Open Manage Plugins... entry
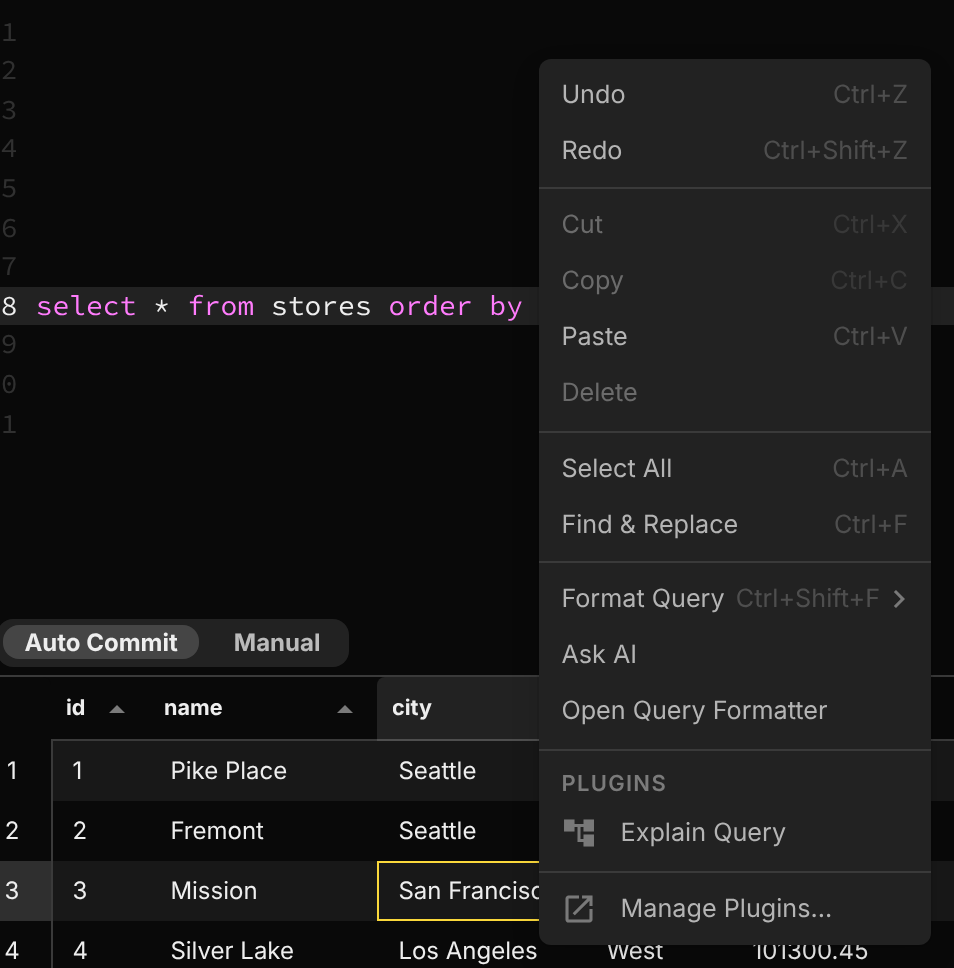 point(734,909)
